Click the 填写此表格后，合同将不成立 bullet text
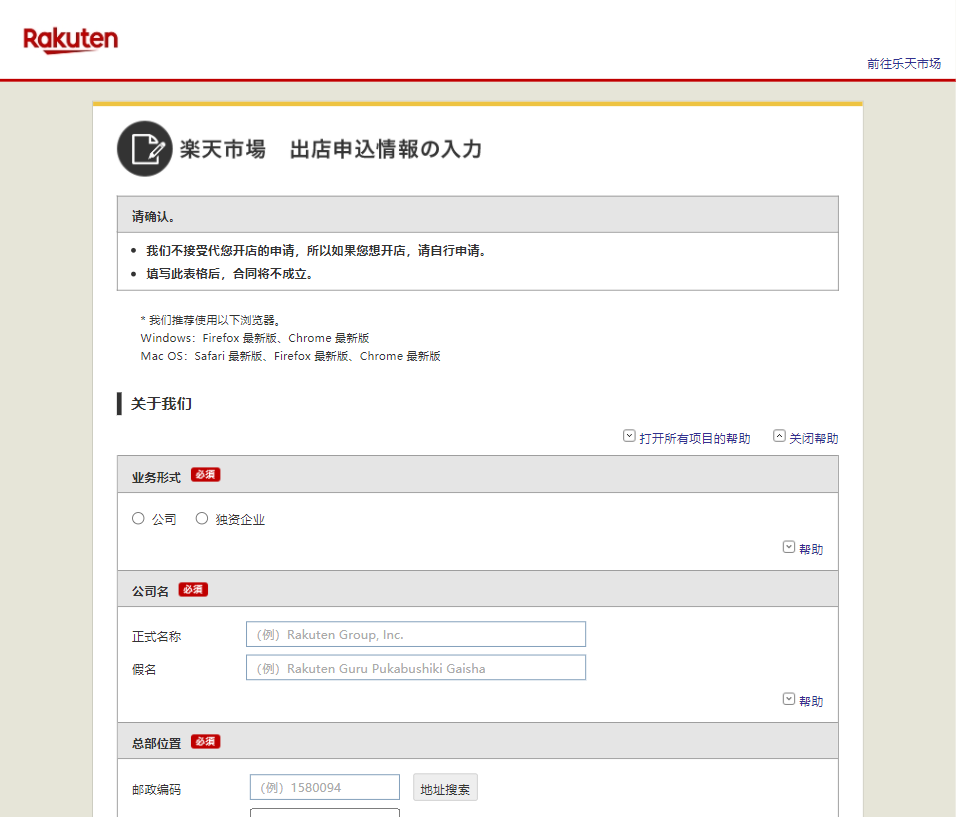This screenshot has height=817, width=956. pos(230,274)
